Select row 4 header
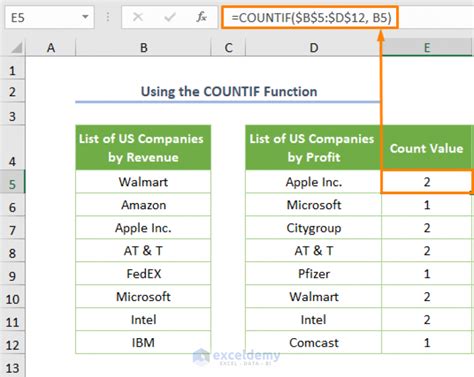 (12, 148)
